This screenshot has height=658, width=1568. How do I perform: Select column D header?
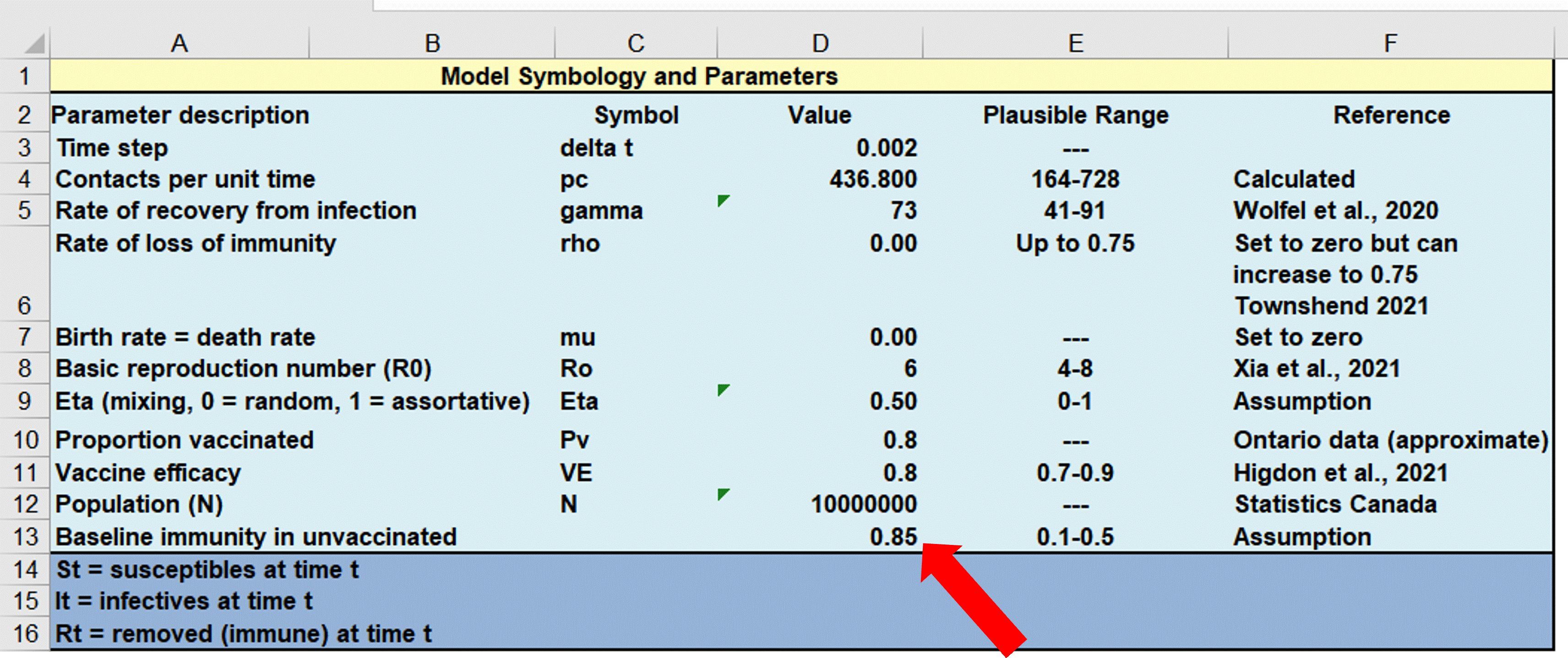tap(820, 43)
